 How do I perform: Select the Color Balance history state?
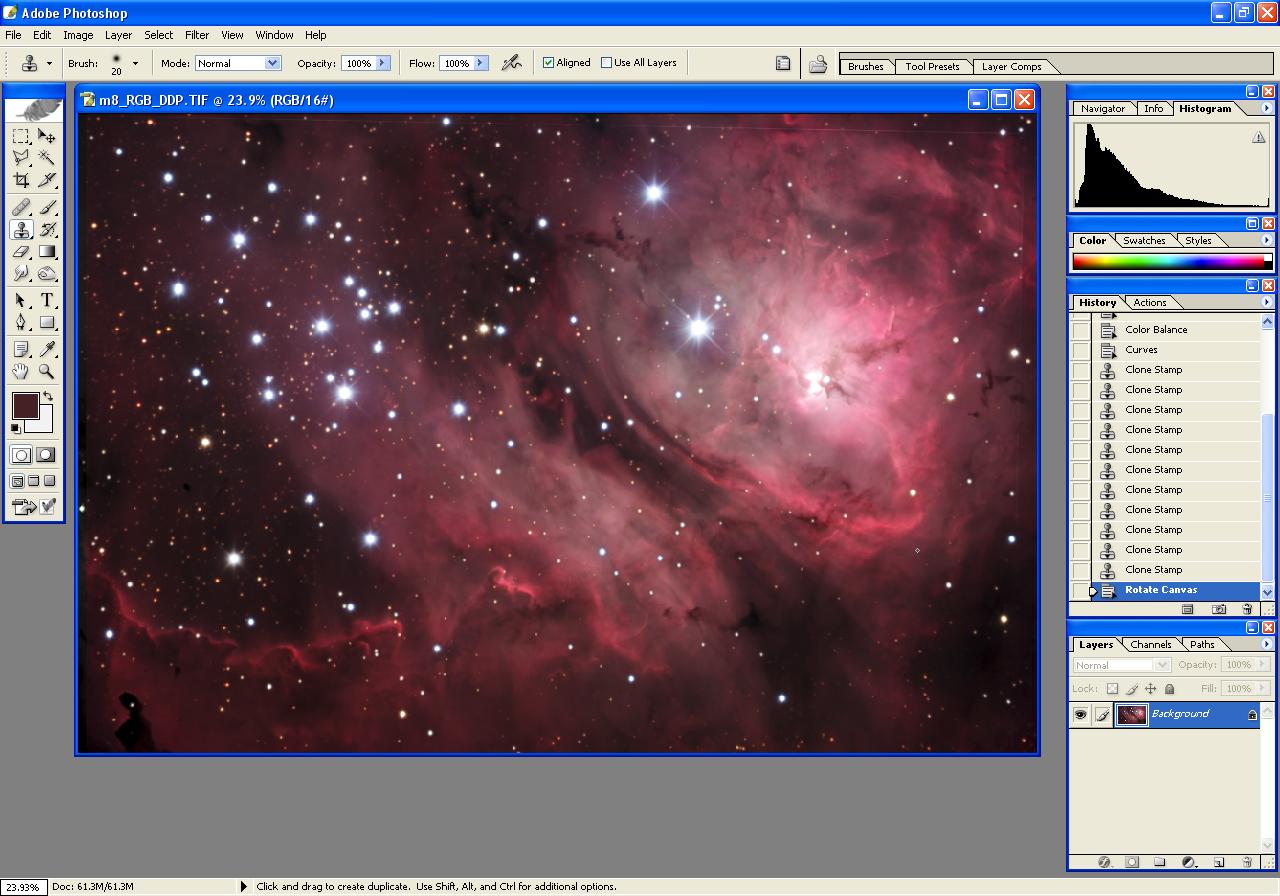(1156, 330)
